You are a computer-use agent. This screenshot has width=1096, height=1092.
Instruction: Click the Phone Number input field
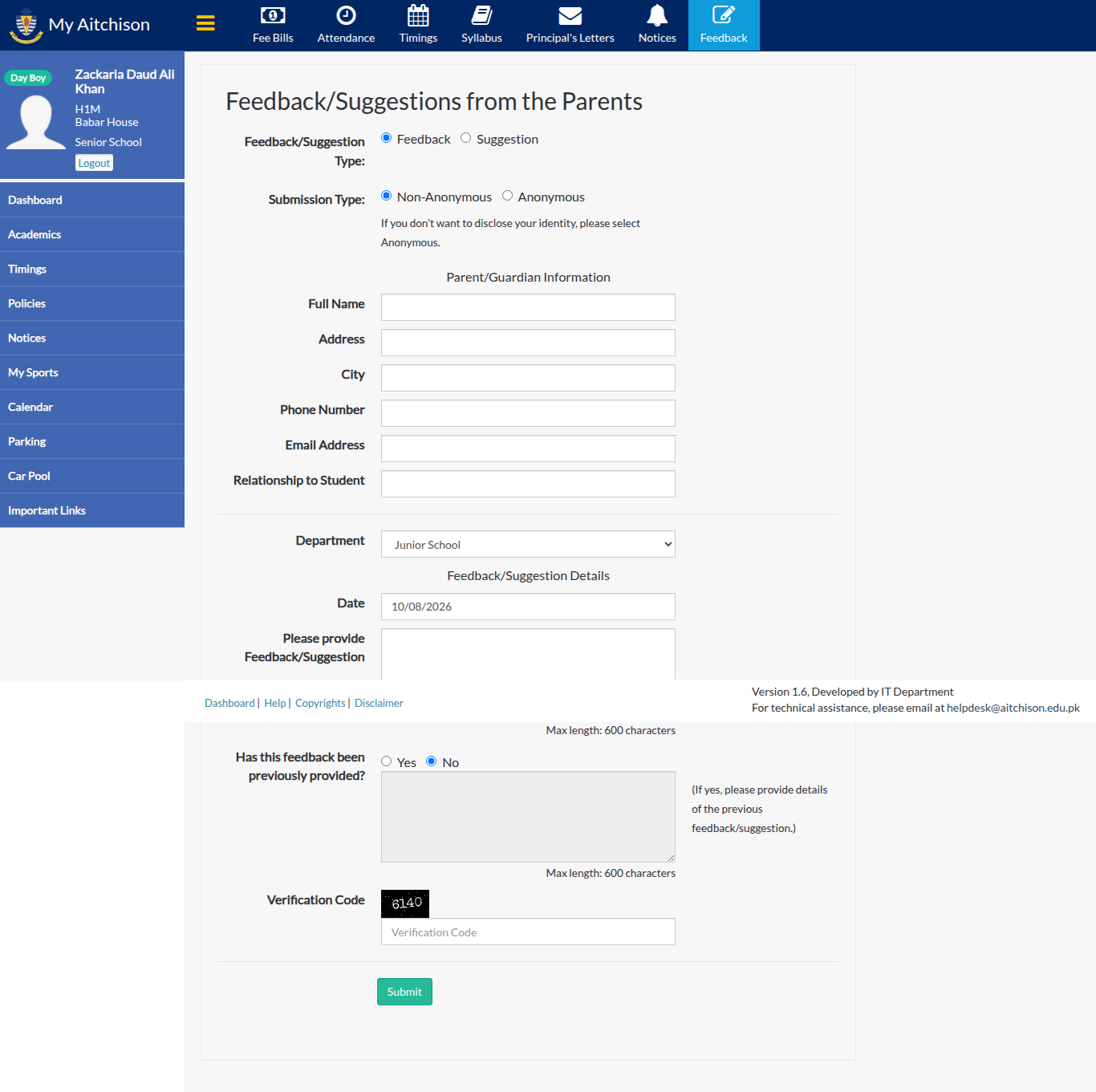point(528,413)
